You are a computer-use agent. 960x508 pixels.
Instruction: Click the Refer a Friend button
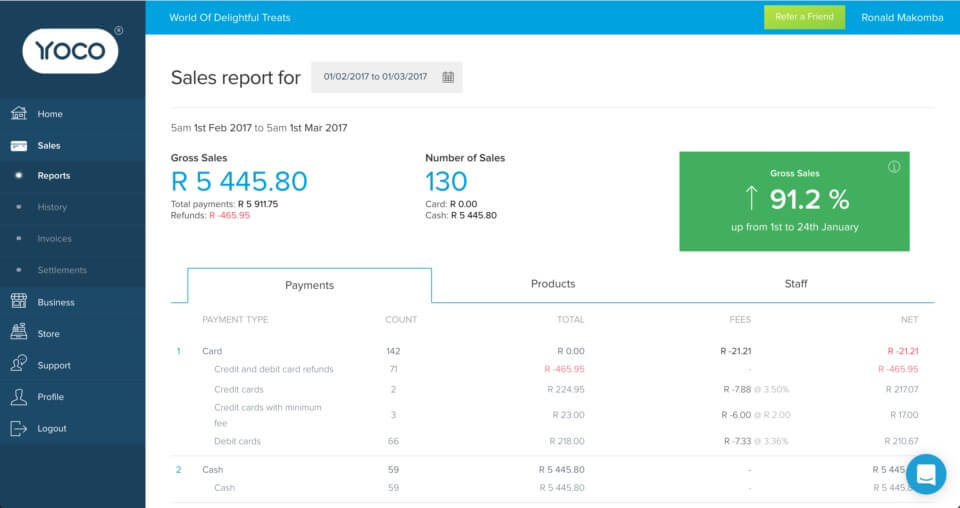[x=804, y=17]
